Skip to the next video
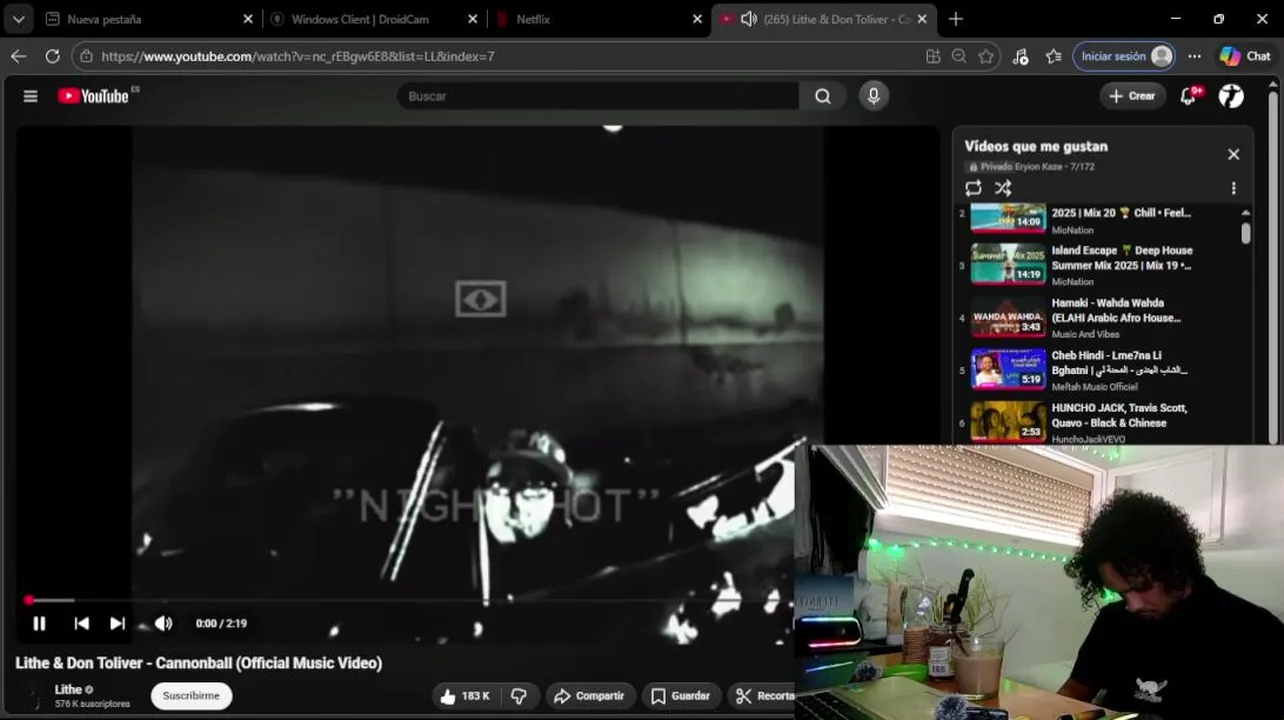This screenshot has width=1284, height=720. coord(118,623)
